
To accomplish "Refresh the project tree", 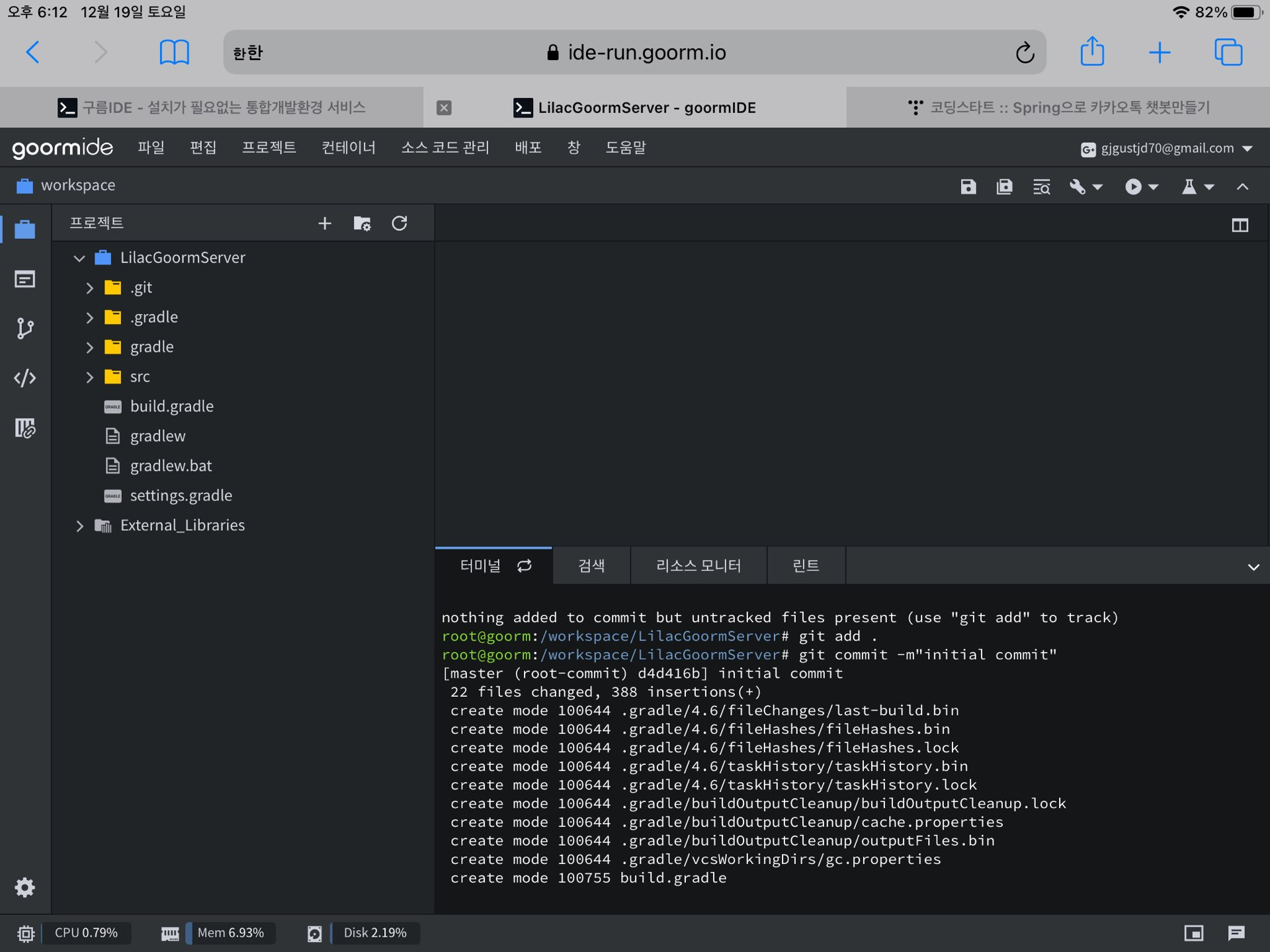I will click(x=399, y=223).
